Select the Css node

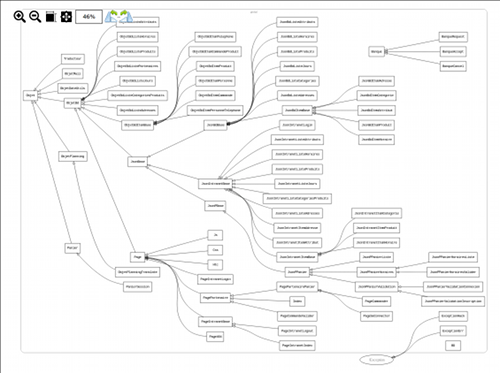215,250
